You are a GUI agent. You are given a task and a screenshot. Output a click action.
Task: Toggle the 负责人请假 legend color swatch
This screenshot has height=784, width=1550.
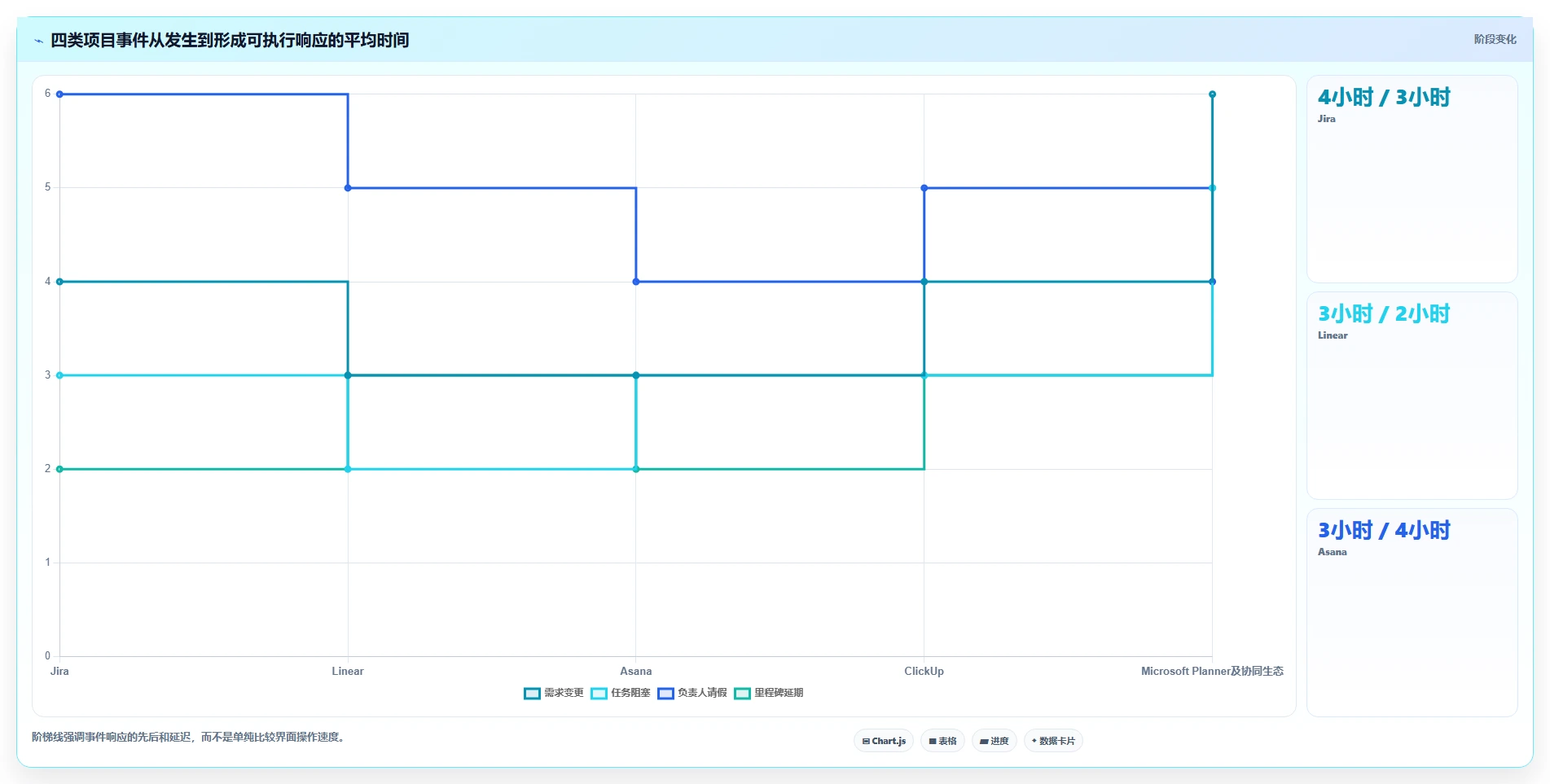pos(665,694)
